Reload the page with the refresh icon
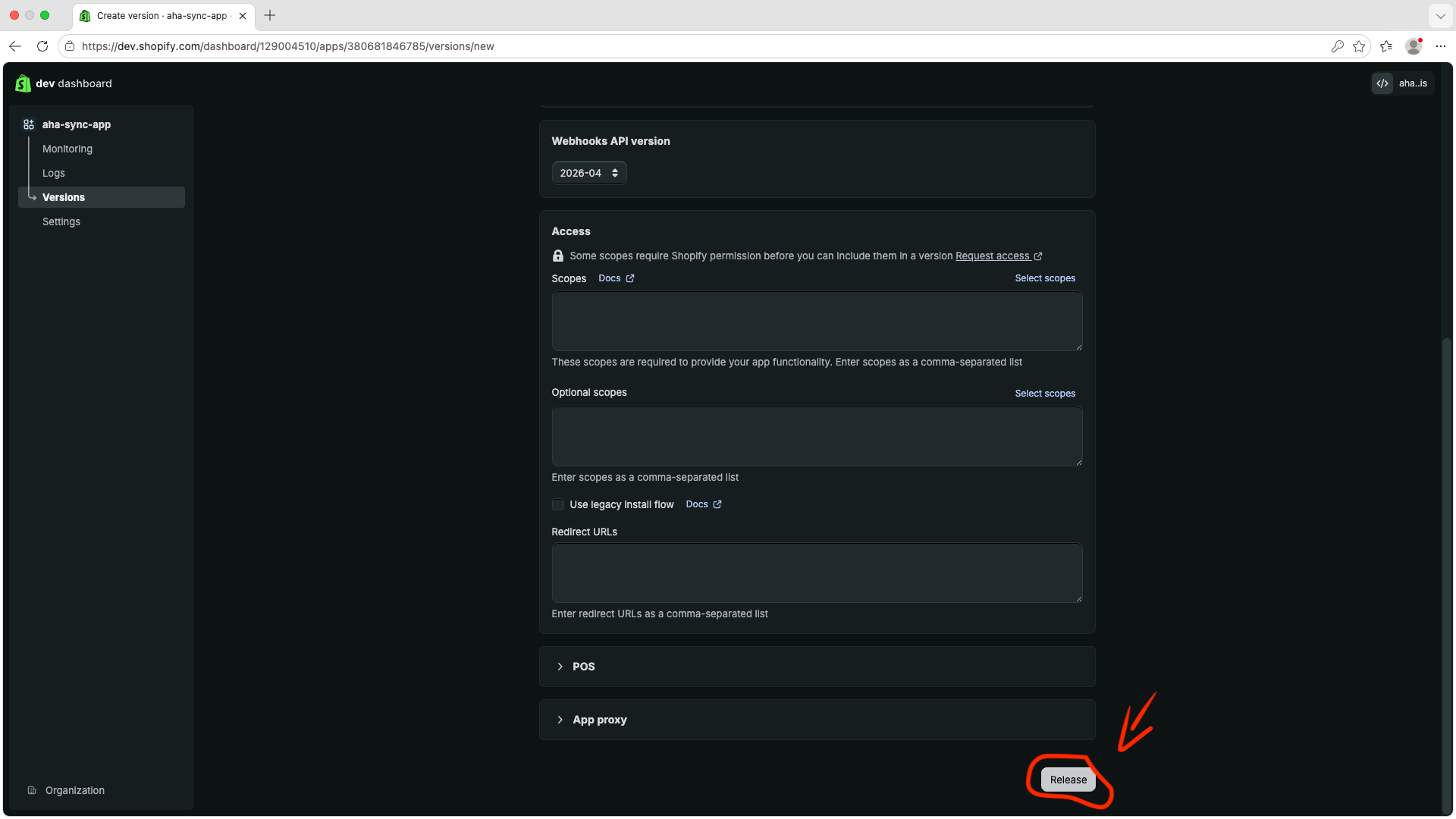This screenshot has height=819, width=1456. (42, 46)
